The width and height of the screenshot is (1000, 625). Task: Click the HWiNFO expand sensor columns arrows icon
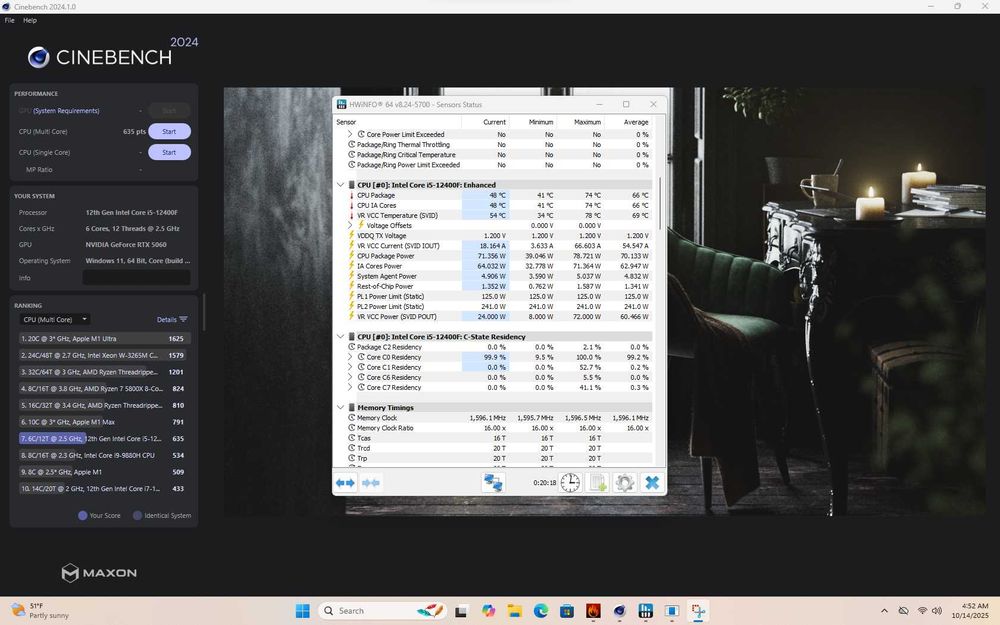point(345,483)
